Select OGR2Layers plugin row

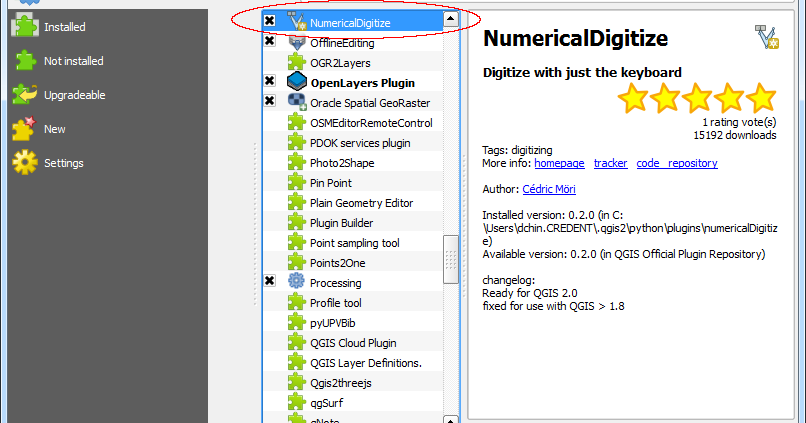353,63
